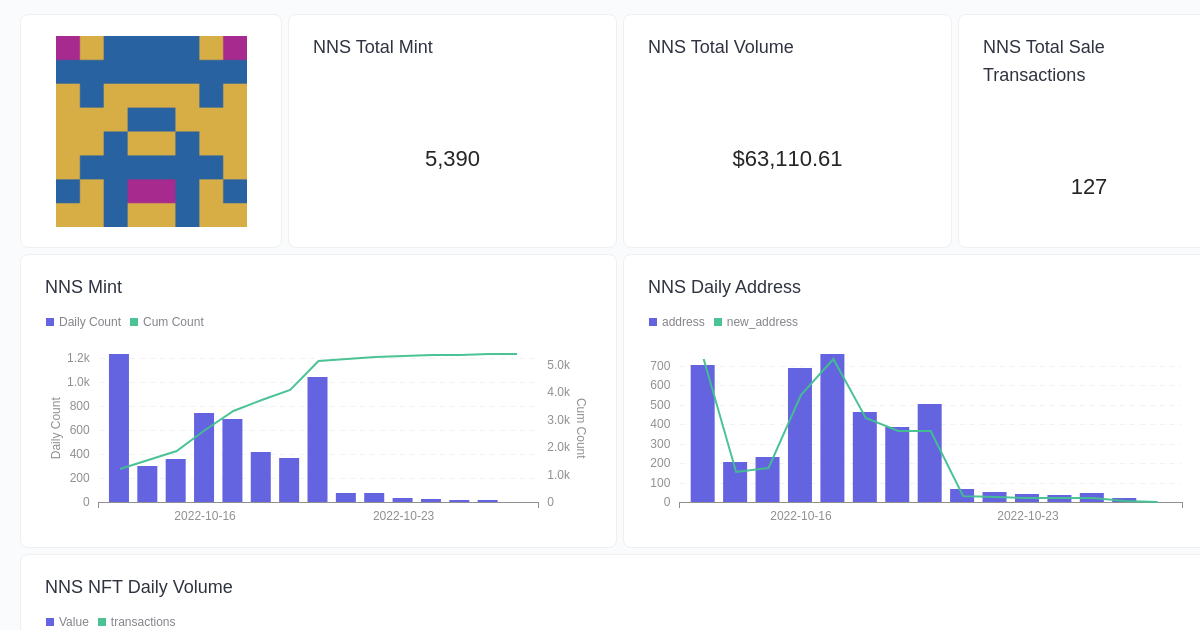
Task: Click the 127 sale transactions count
Action: [x=1088, y=187]
